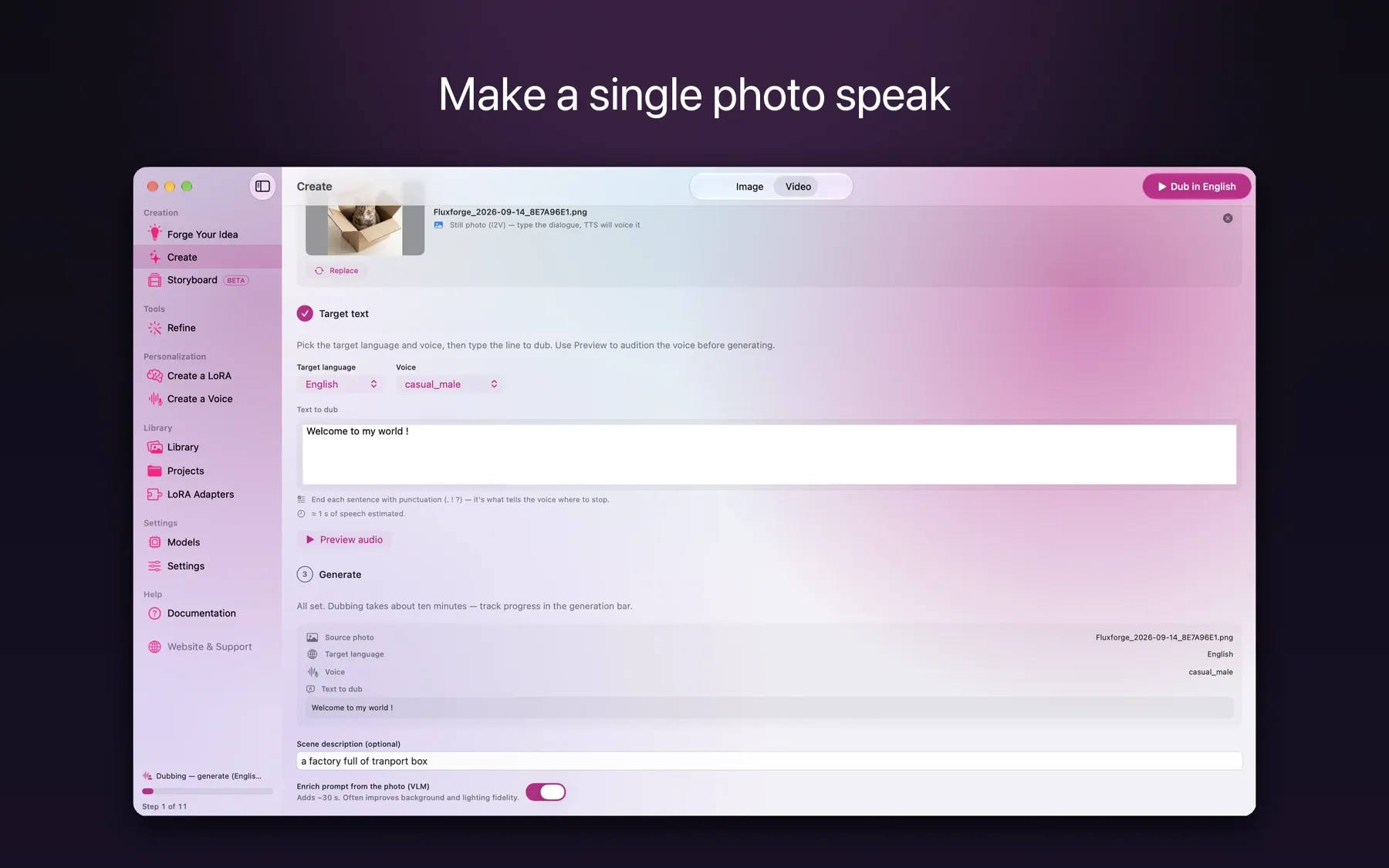Open the Projects folder icon
Viewport: 1389px width, 868px height.
point(154,471)
